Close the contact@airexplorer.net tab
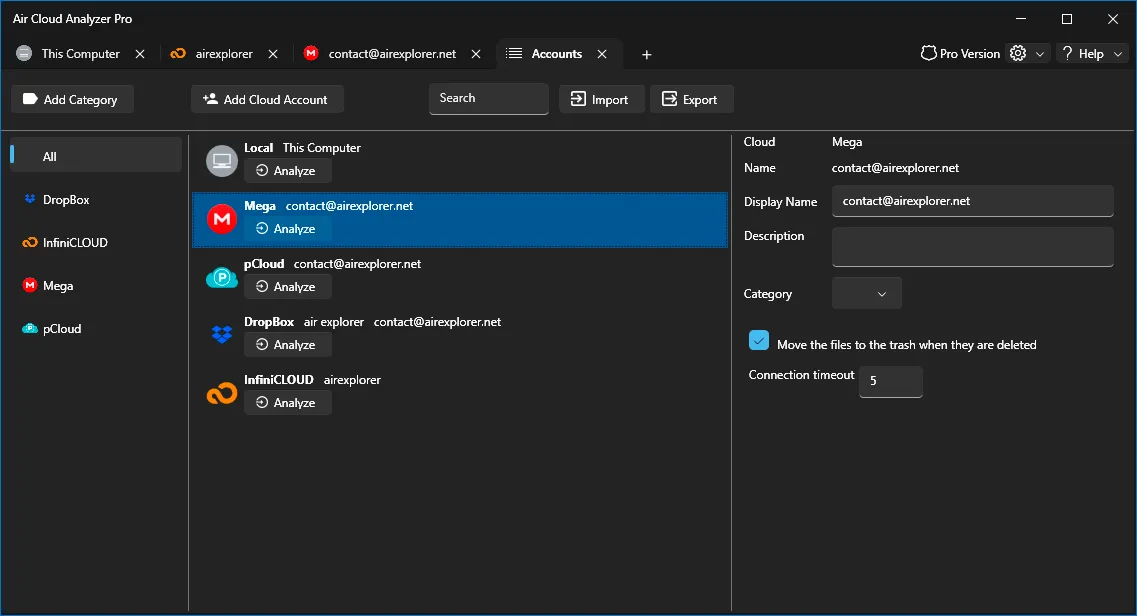 [x=476, y=54]
